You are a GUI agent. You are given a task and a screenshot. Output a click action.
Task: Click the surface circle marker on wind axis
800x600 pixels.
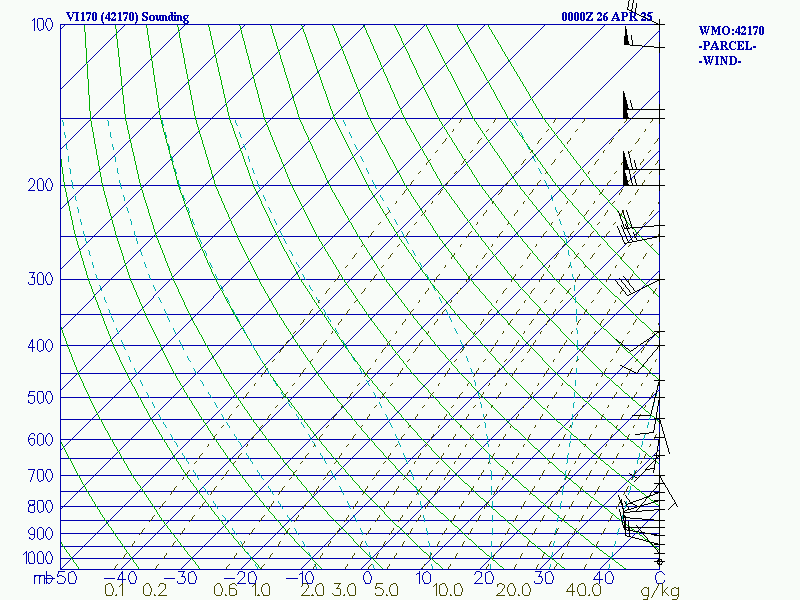click(660, 562)
